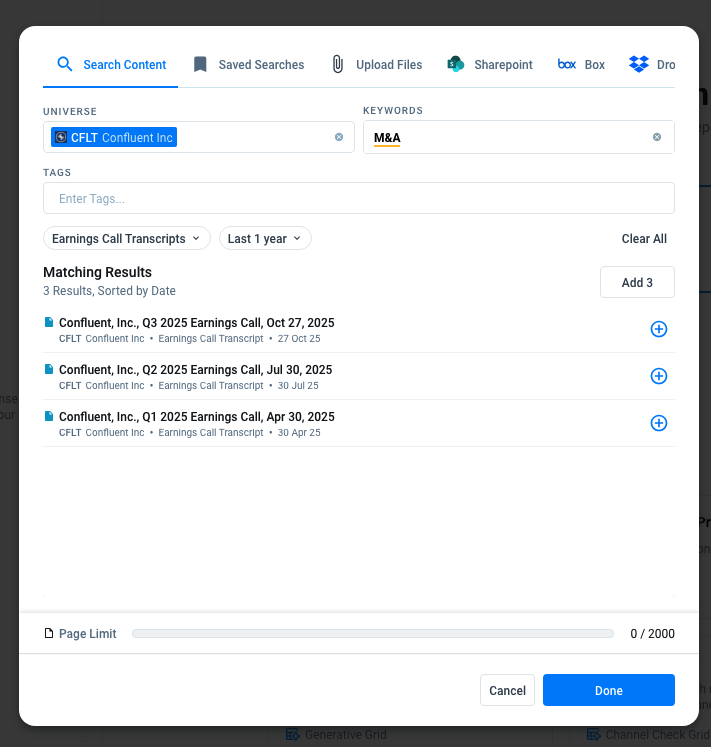The width and height of the screenshot is (711, 747).
Task: Click the Page Limit progress bar
Action: [x=372, y=633]
